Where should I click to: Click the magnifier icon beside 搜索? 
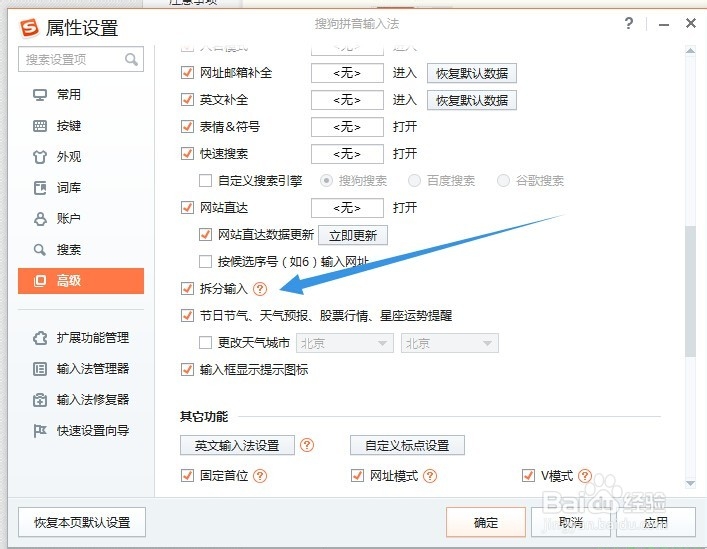[x=40, y=250]
